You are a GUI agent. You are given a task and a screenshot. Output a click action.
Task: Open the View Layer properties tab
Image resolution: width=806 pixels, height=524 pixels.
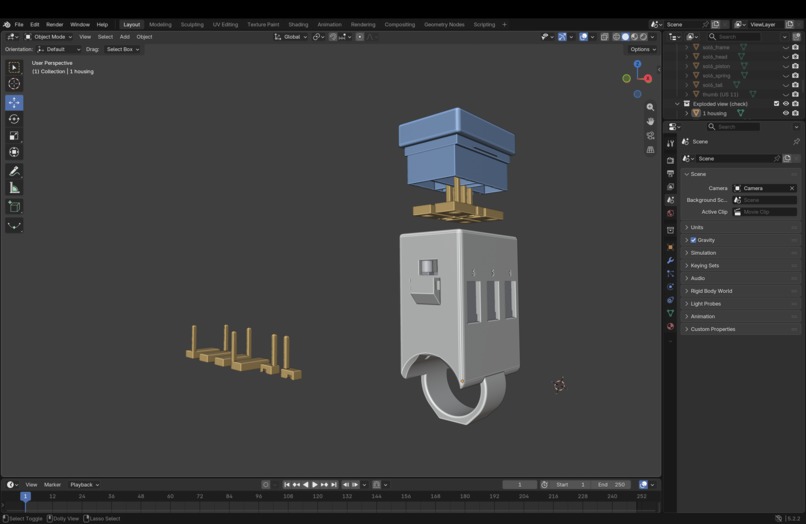(x=670, y=187)
